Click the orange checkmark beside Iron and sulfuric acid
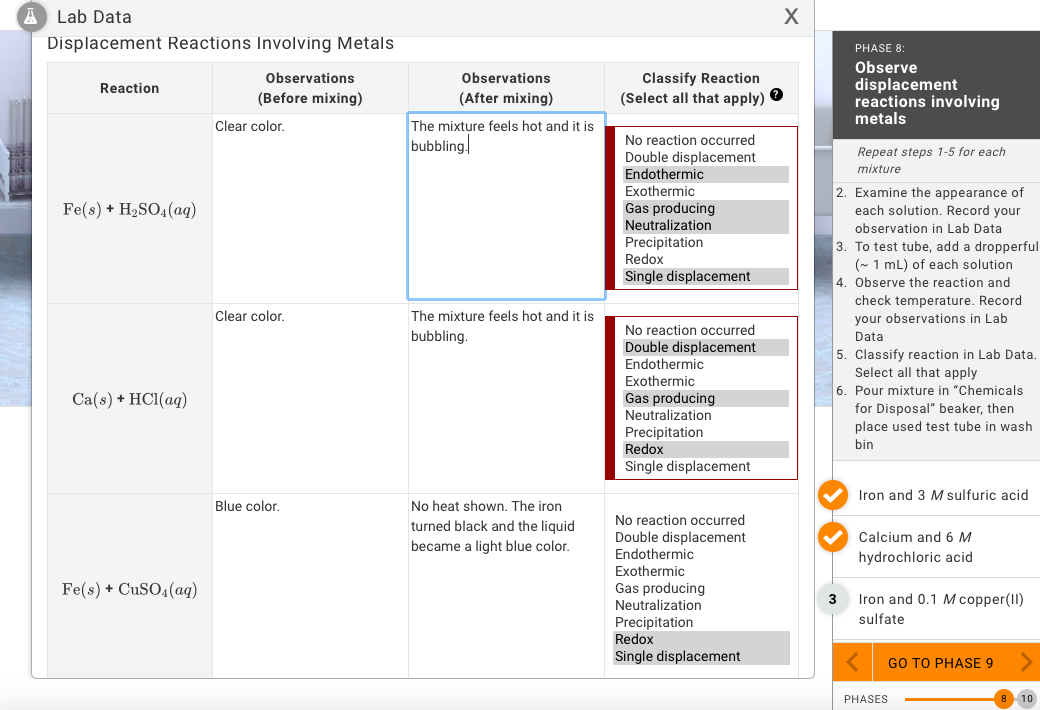This screenshot has width=1040, height=710. coord(832,494)
